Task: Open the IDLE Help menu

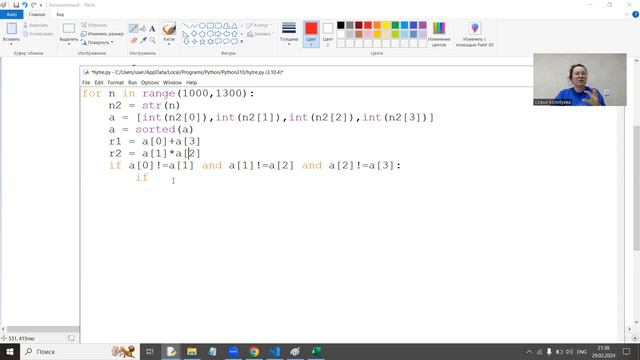Action: coord(191,82)
